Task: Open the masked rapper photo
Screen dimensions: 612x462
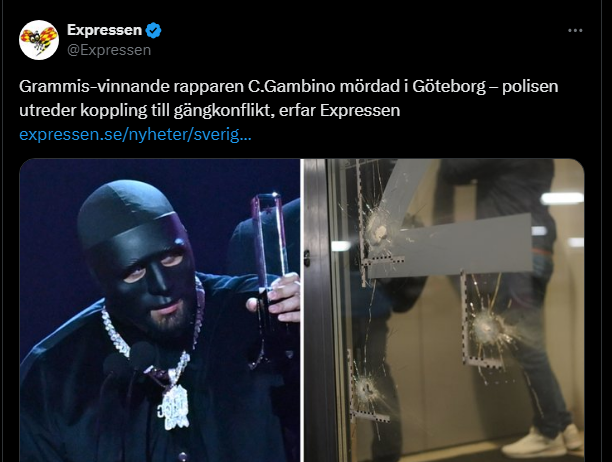Action: pyautogui.click(x=160, y=310)
